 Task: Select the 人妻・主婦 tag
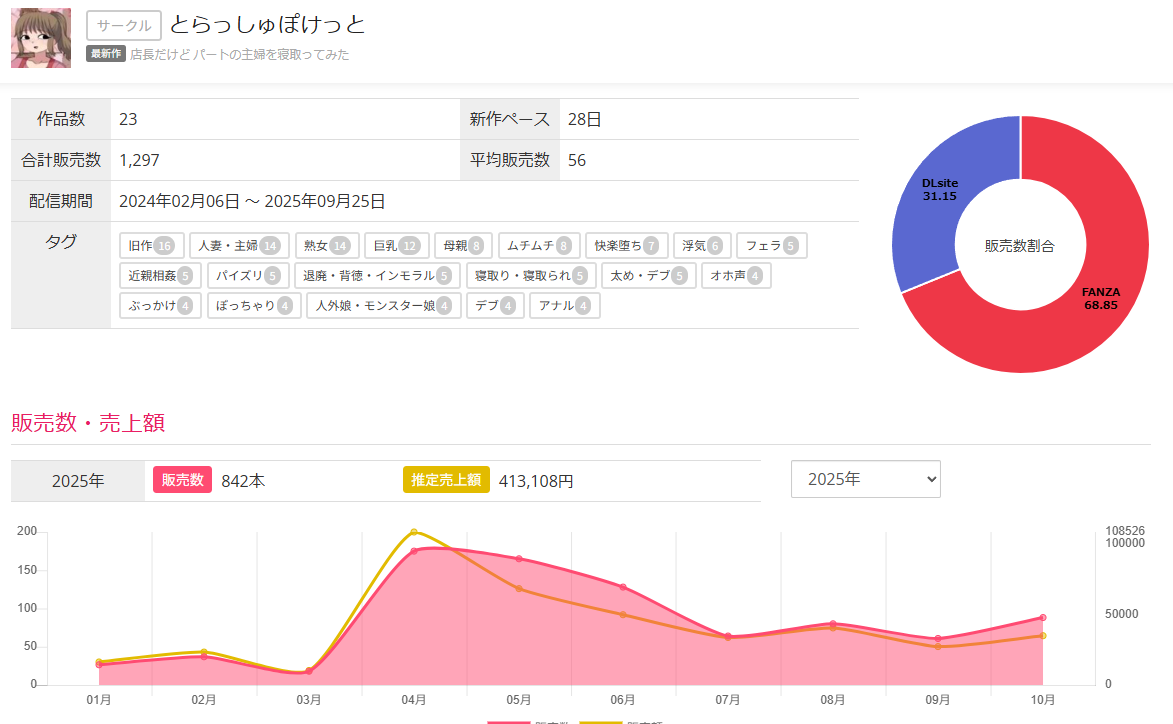[x=239, y=245]
